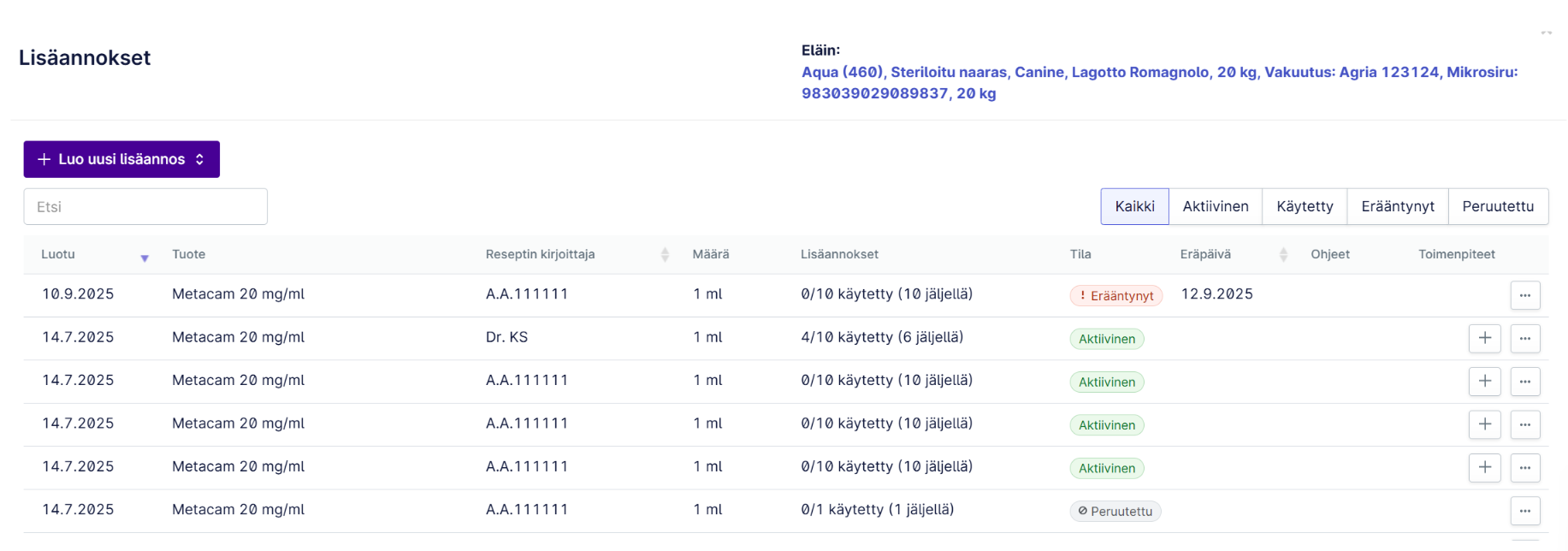
Task: Show all refills with the Kaikki tab
Action: (x=1134, y=206)
